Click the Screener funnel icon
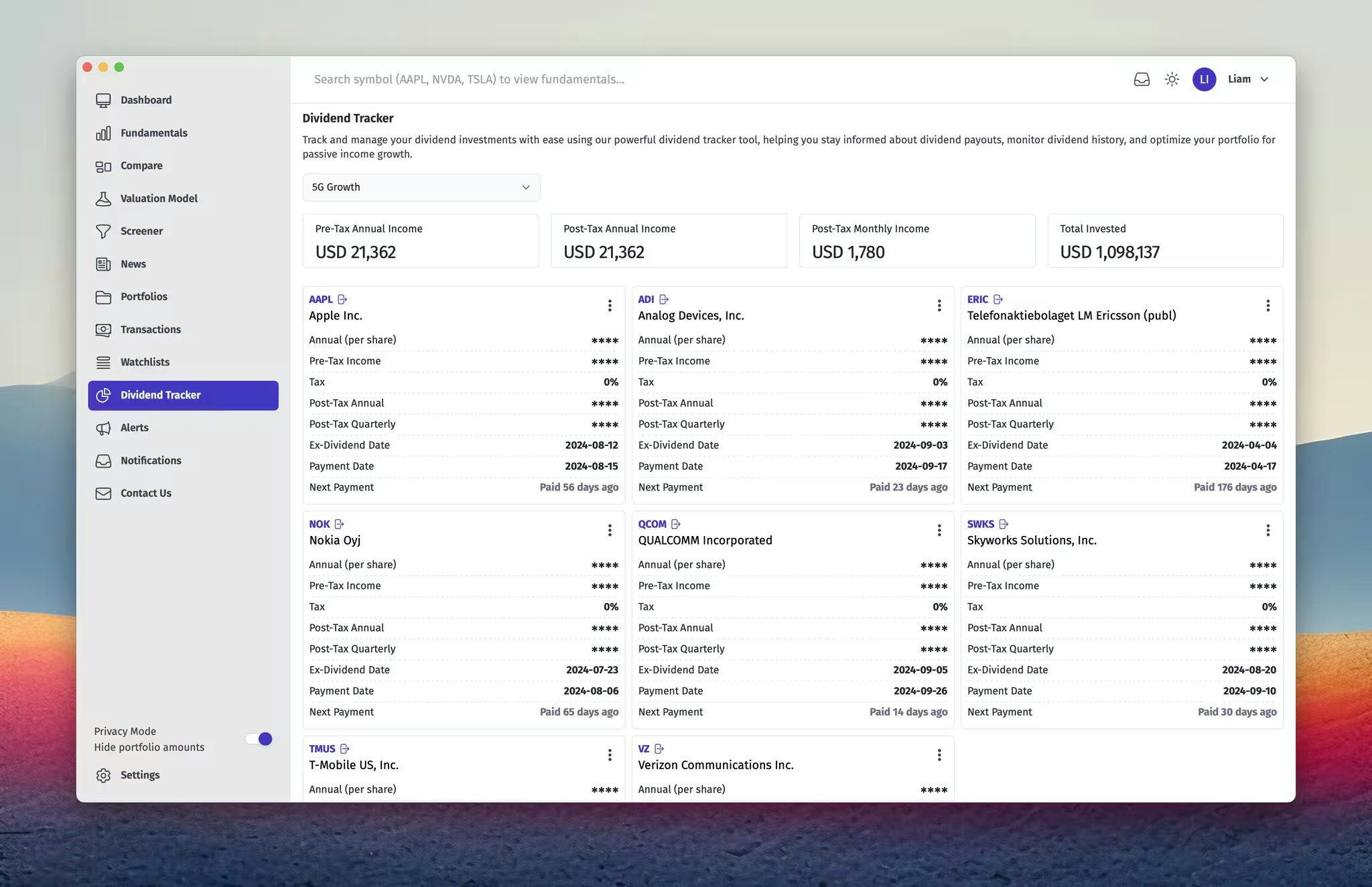Image resolution: width=1372 pixels, height=887 pixels. (x=103, y=231)
